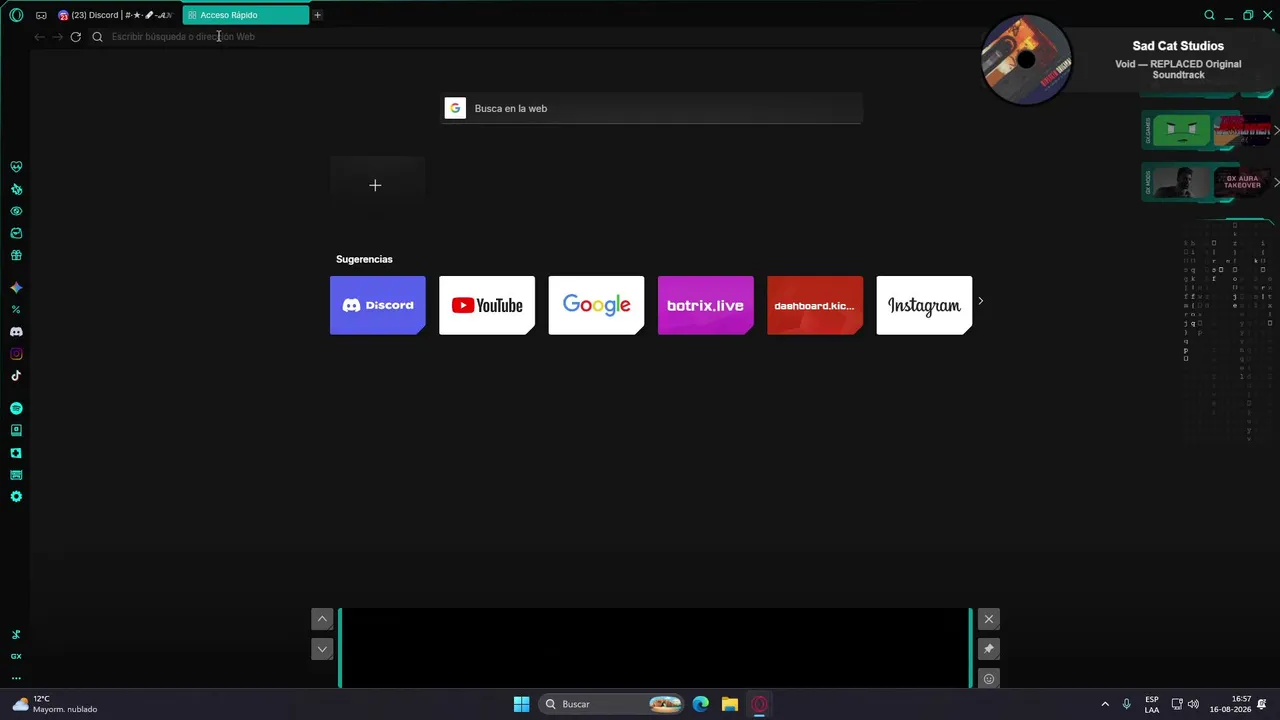Image resolution: width=1280 pixels, height=720 pixels.
Task: Open the notification bell in taskbar
Action: [1263, 704]
